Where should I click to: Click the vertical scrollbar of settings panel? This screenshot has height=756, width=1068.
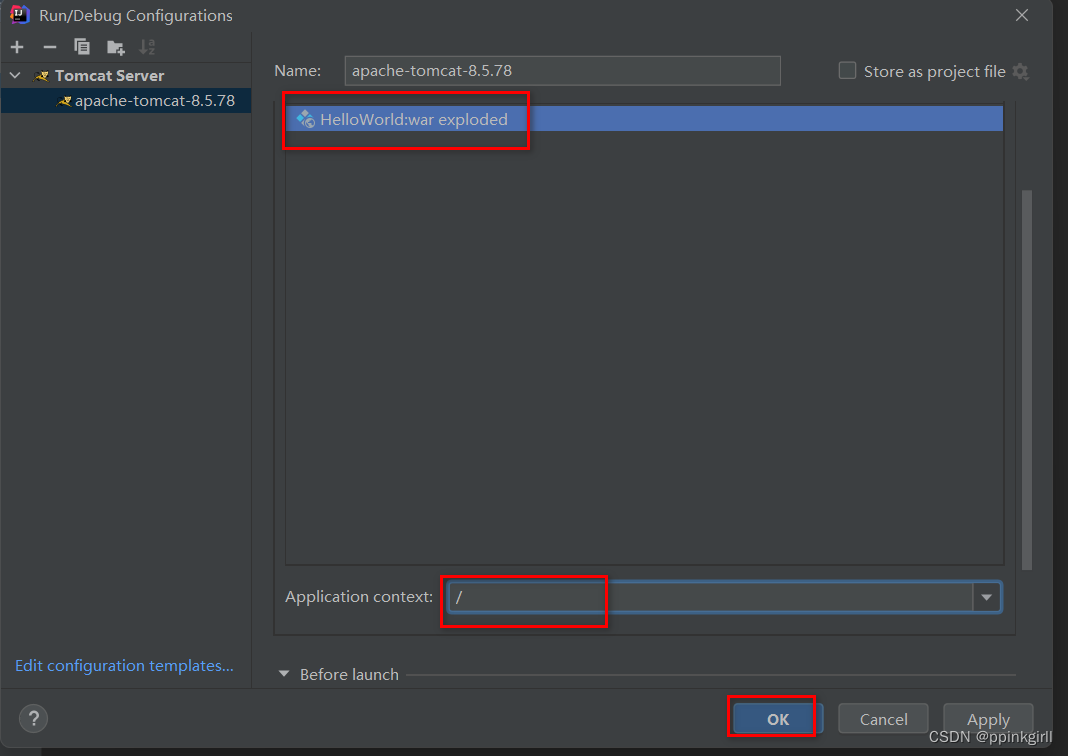click(x=1026, y=380)
